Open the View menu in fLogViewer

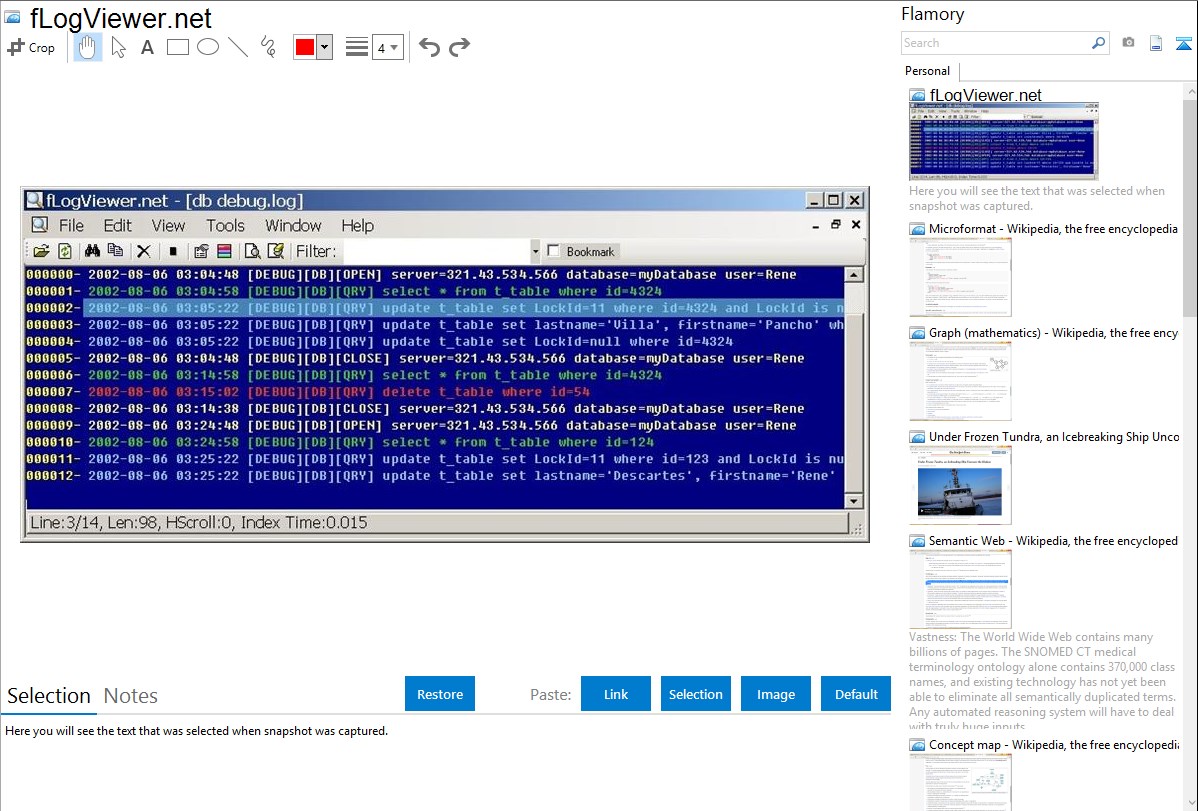tap(168, 225)
